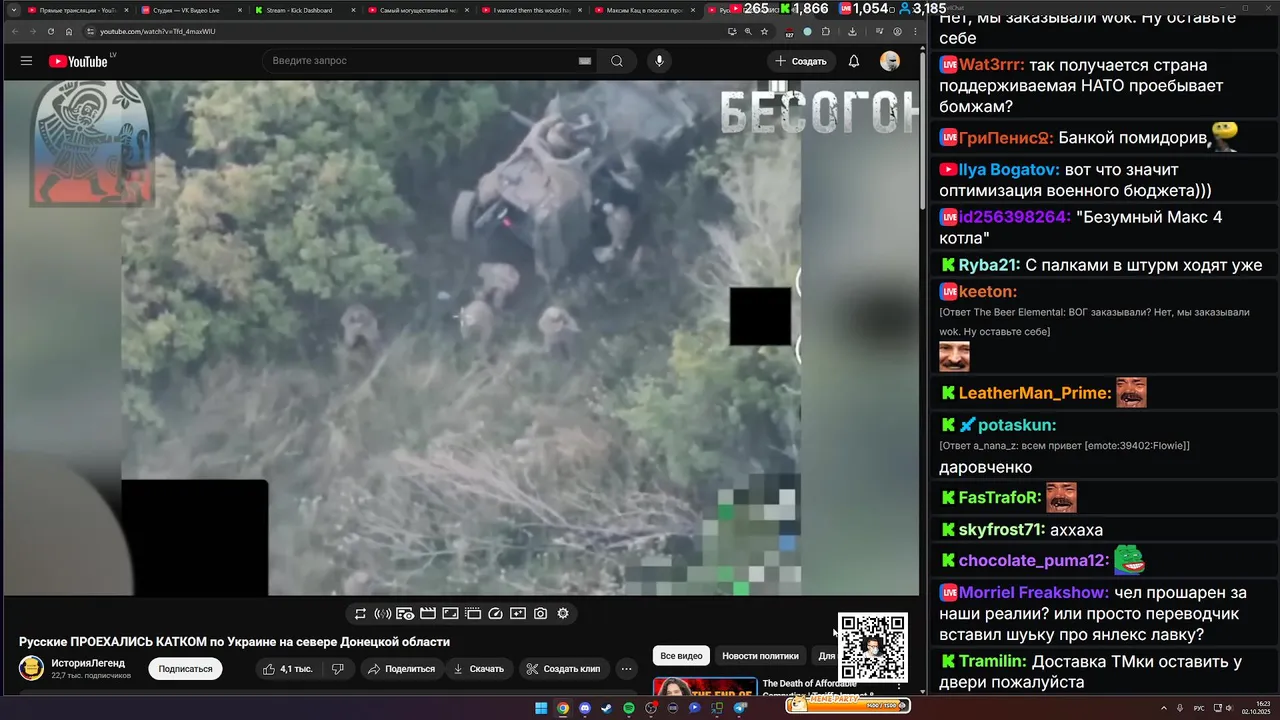This screenshot has height=720, width=1280.
Task: Open the gear settings under the video
Action: click(x=563, y=614)
